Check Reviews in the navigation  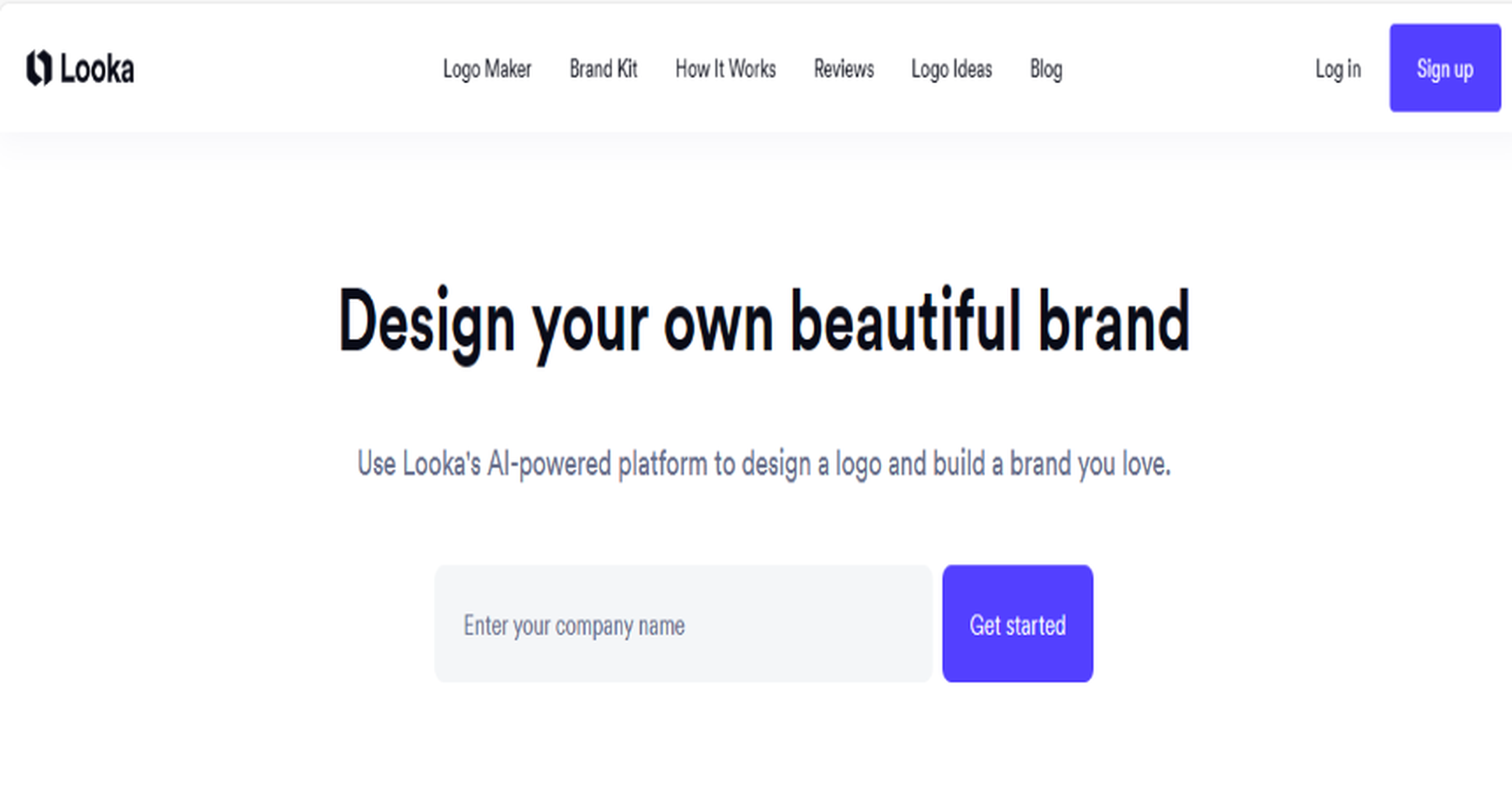tap(843, 69)
